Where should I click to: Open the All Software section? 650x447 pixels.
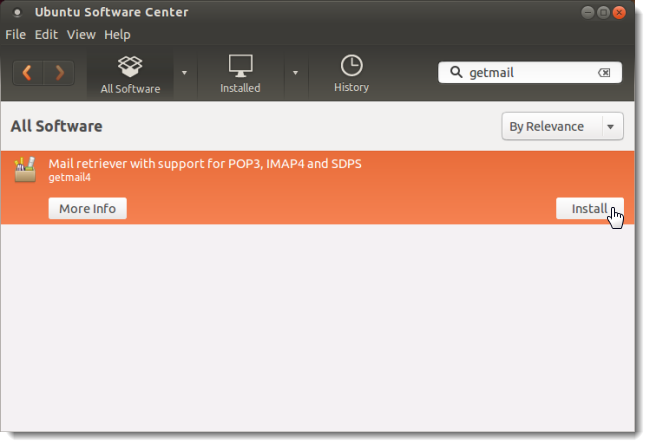coord(130,75)
